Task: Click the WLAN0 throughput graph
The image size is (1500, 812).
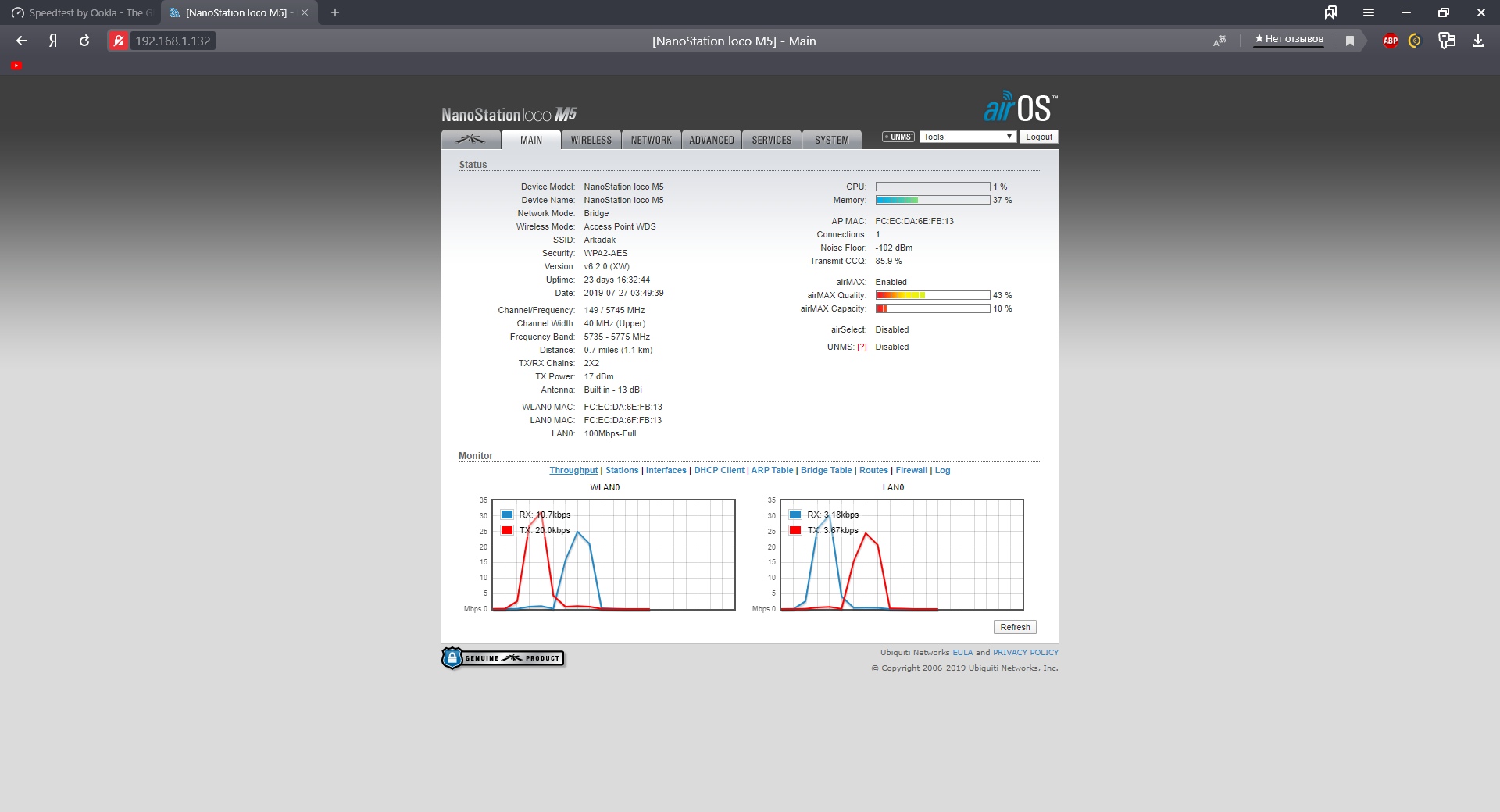Action: click(x=613, y=554)
